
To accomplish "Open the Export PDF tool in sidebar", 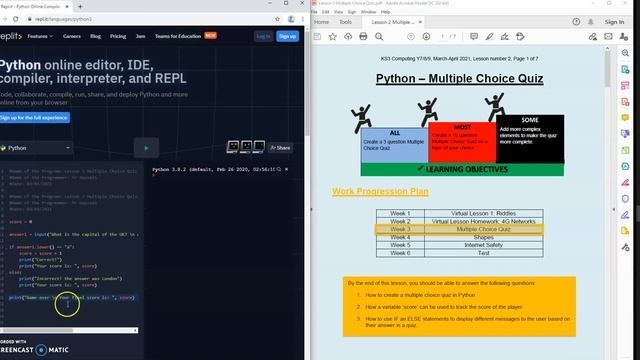I will 625,69.
